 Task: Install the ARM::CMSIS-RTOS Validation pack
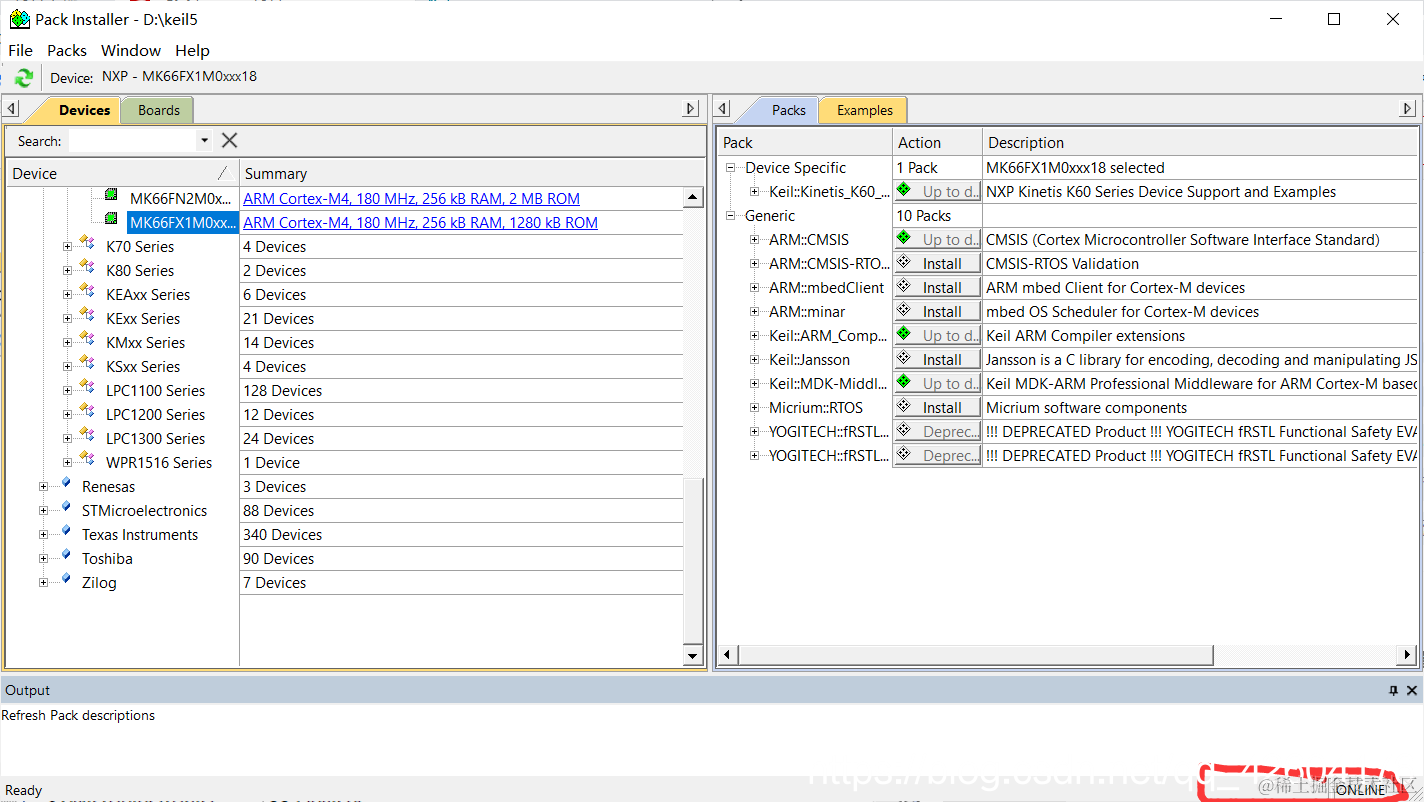pyautogui.click(x=937, y=264)
